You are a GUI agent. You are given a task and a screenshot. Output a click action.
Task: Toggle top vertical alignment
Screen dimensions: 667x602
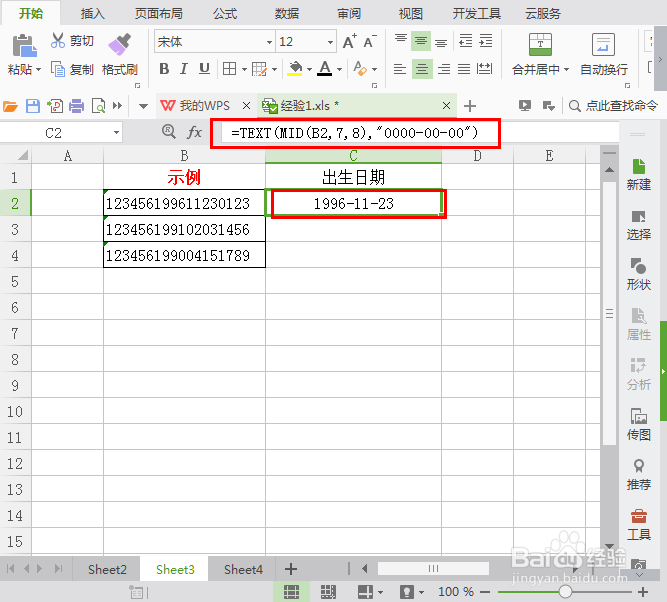click(401, 40)
